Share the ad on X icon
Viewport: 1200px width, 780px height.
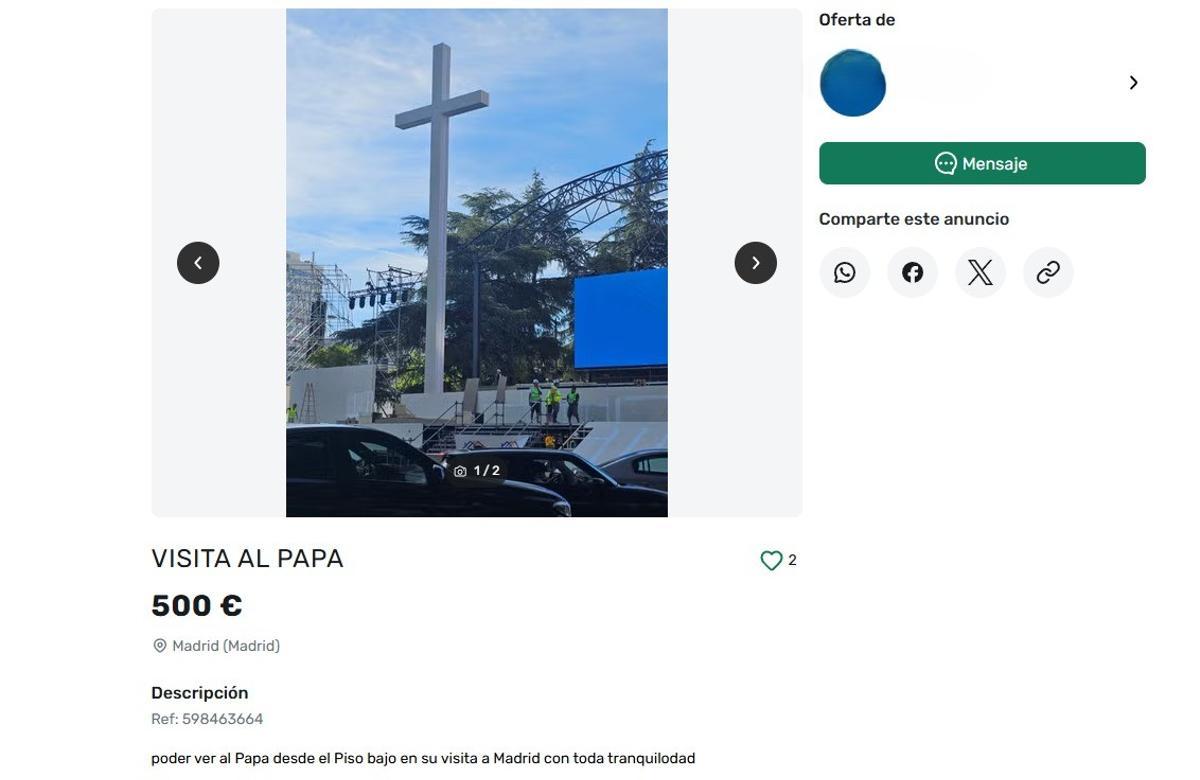tap(980, 272)
